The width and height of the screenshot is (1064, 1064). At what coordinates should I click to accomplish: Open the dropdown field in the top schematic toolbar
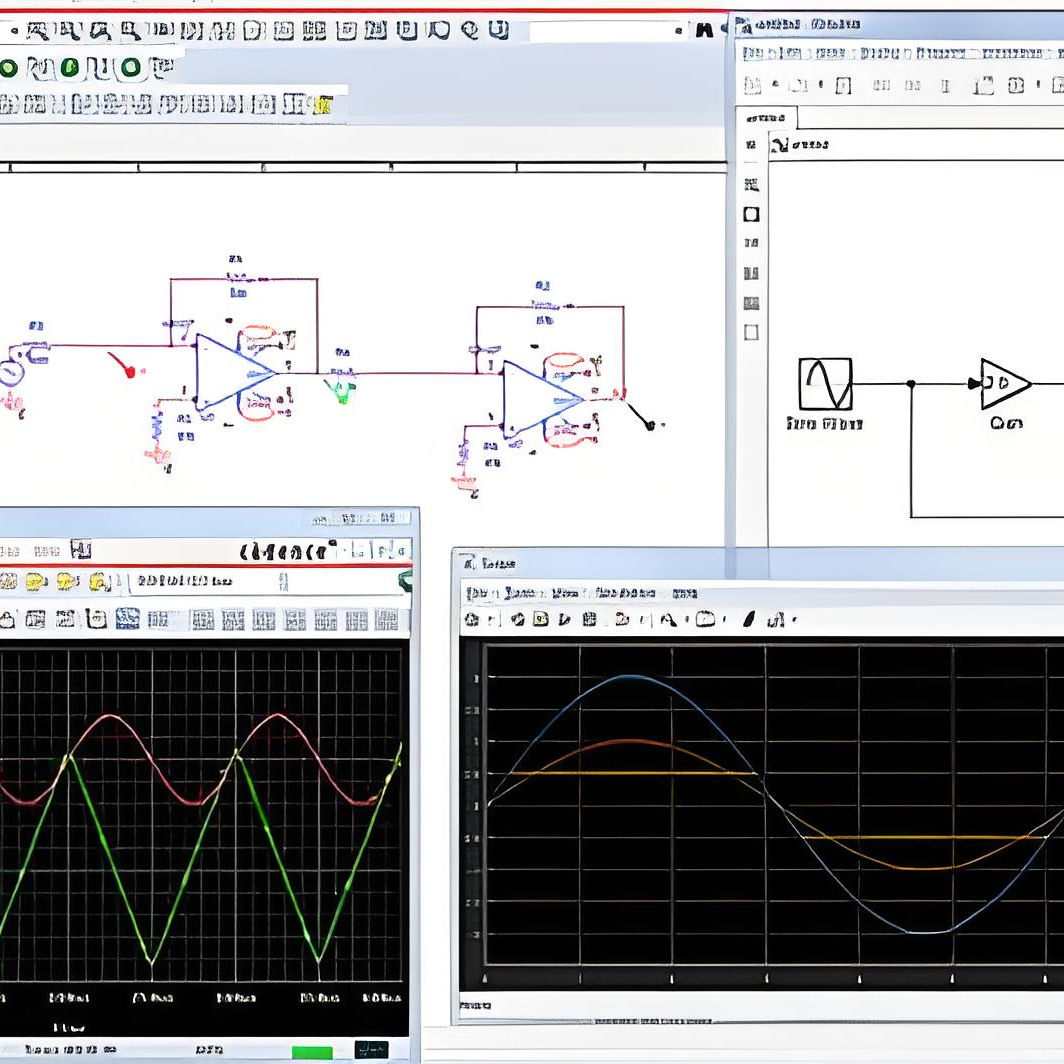606,31
